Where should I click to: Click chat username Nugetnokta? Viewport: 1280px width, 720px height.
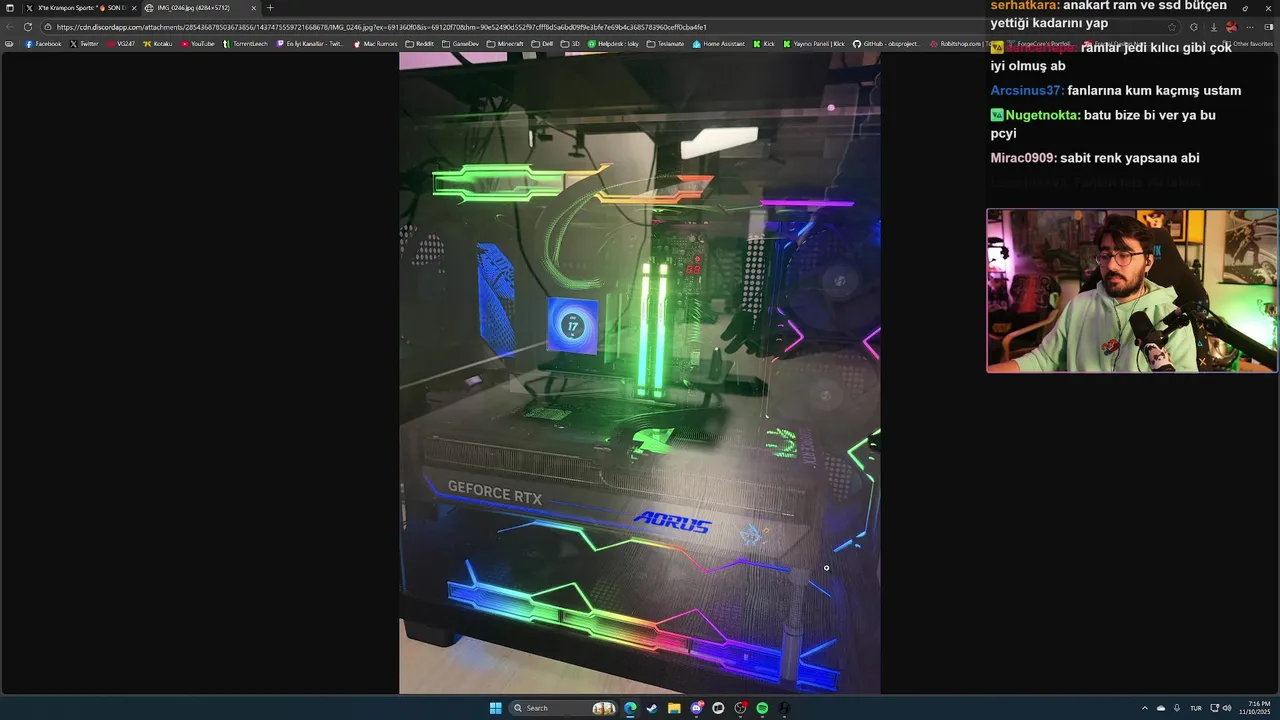click(1043, 115)
